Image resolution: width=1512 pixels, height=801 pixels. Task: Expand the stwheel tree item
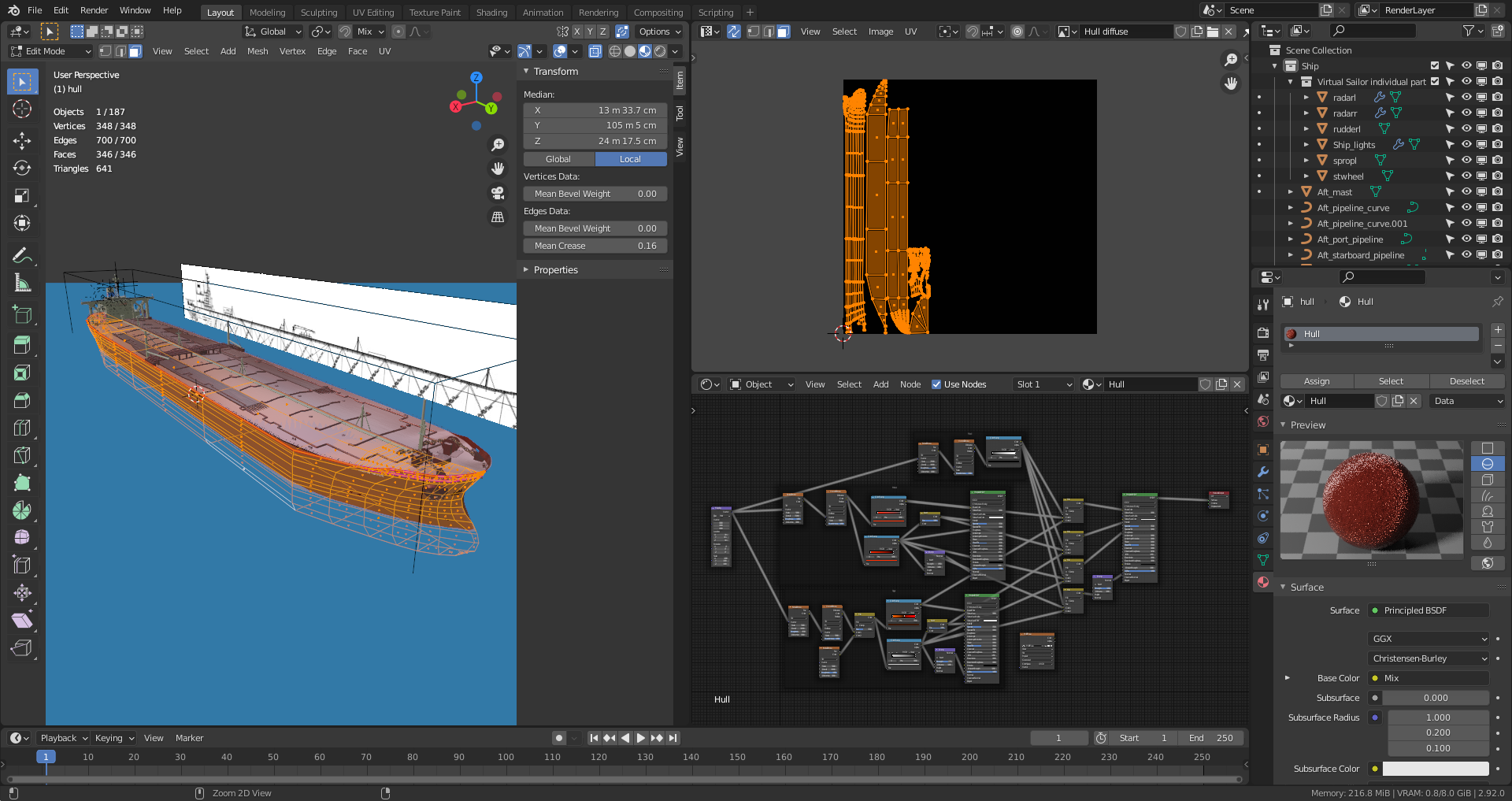tap(1306, 176)
